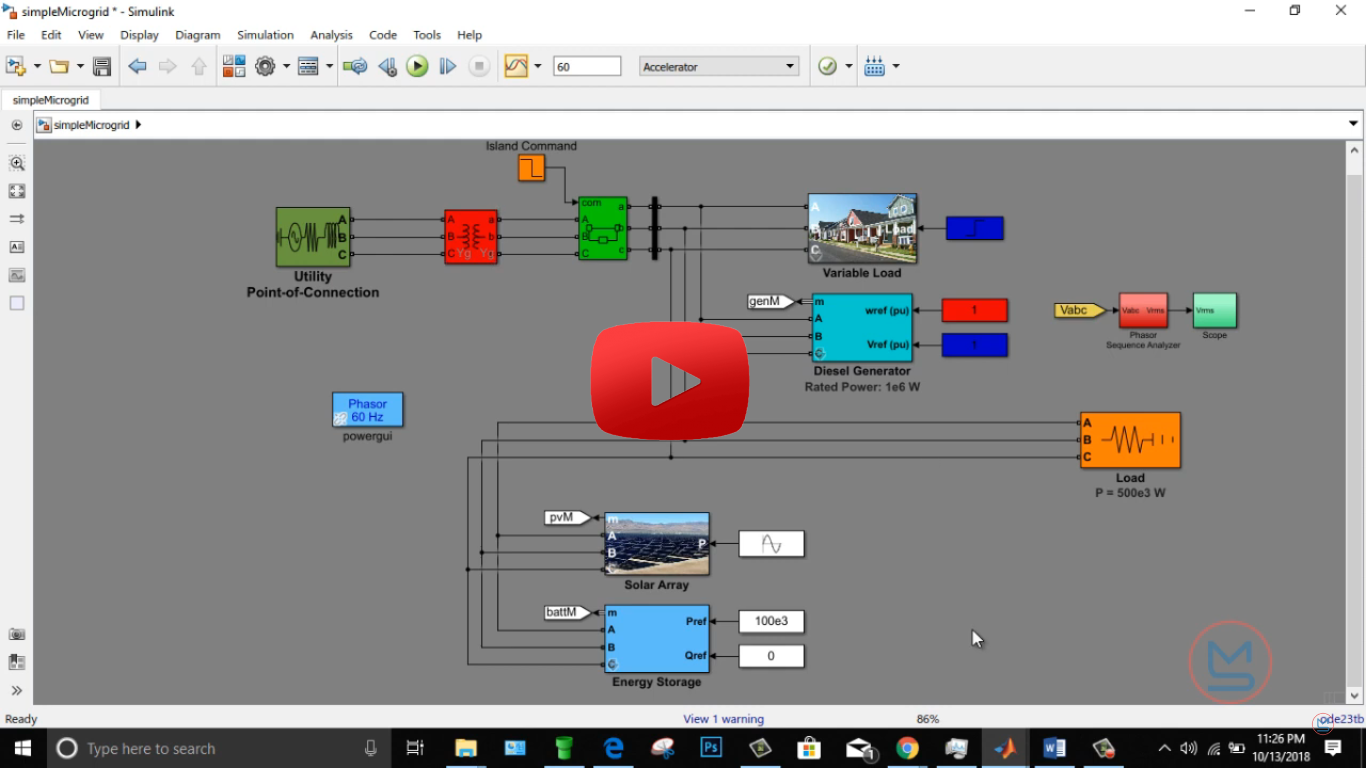
Task: Click the Annotation text palette icon
Action: click(17, 247)
